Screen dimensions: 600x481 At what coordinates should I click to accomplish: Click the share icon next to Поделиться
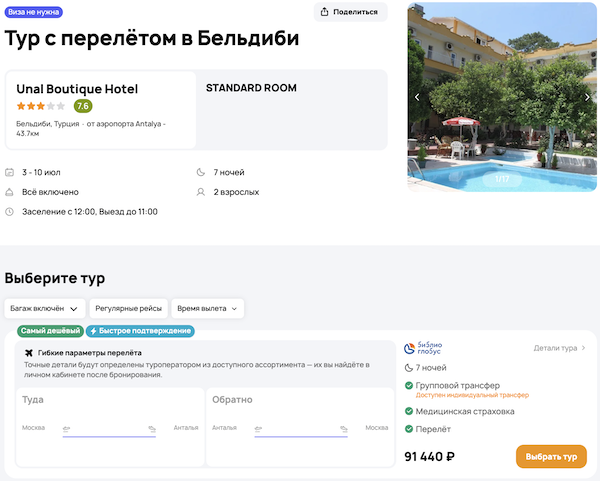click(x=326, y=12)
